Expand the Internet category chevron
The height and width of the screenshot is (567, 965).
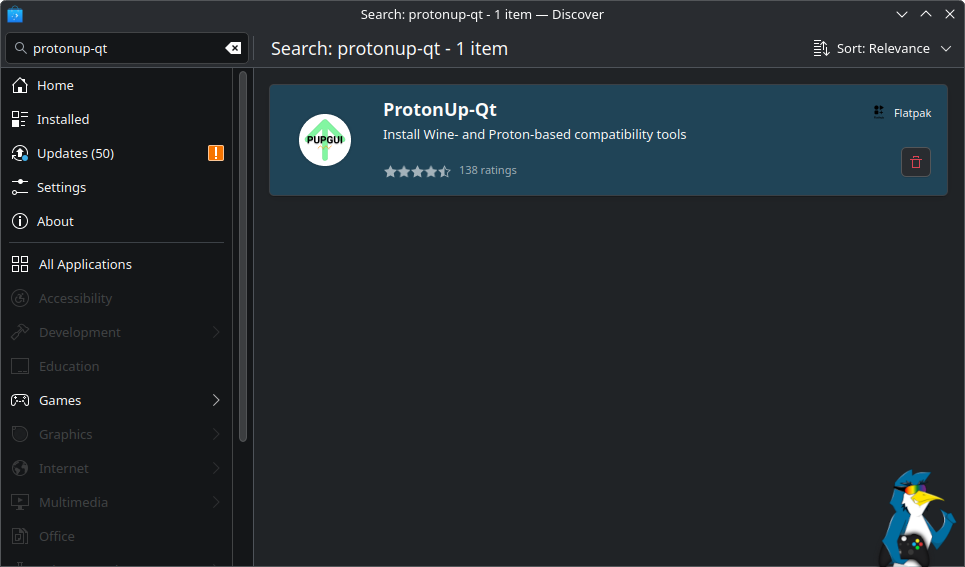coord(216,468)
